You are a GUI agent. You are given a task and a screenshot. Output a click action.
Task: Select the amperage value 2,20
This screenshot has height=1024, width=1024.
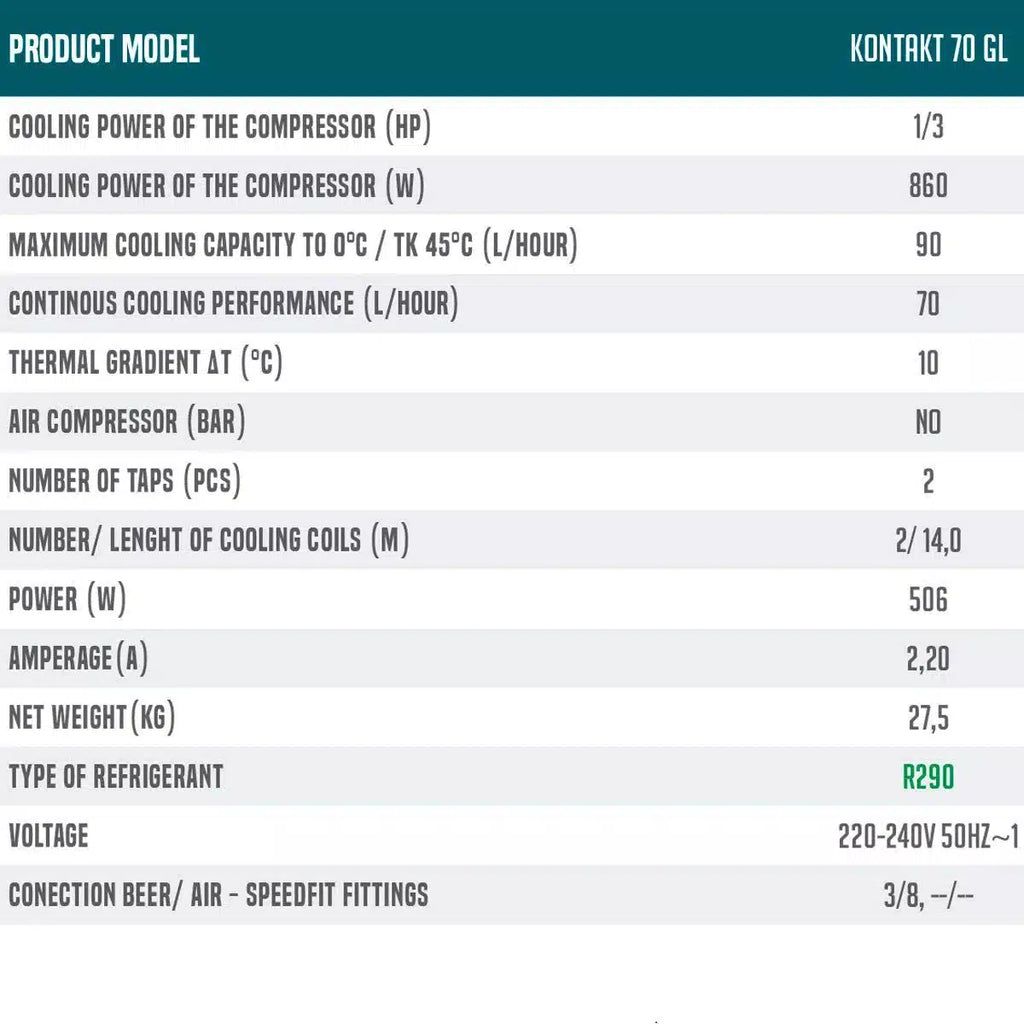pyautogui.click(x=928, y=659)
